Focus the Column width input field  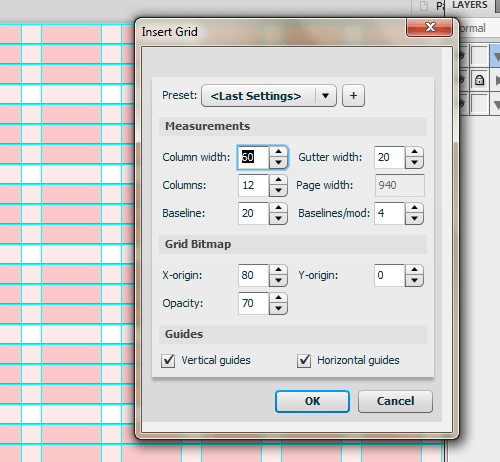253,157
